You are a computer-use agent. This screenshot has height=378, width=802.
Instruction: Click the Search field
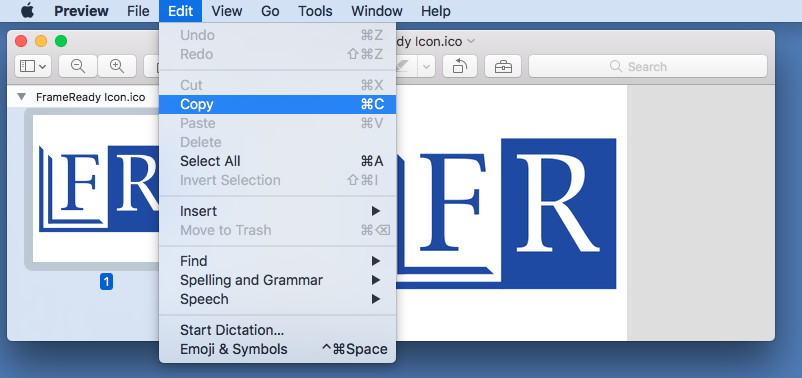pyautogui.click(x=648, y=66)
